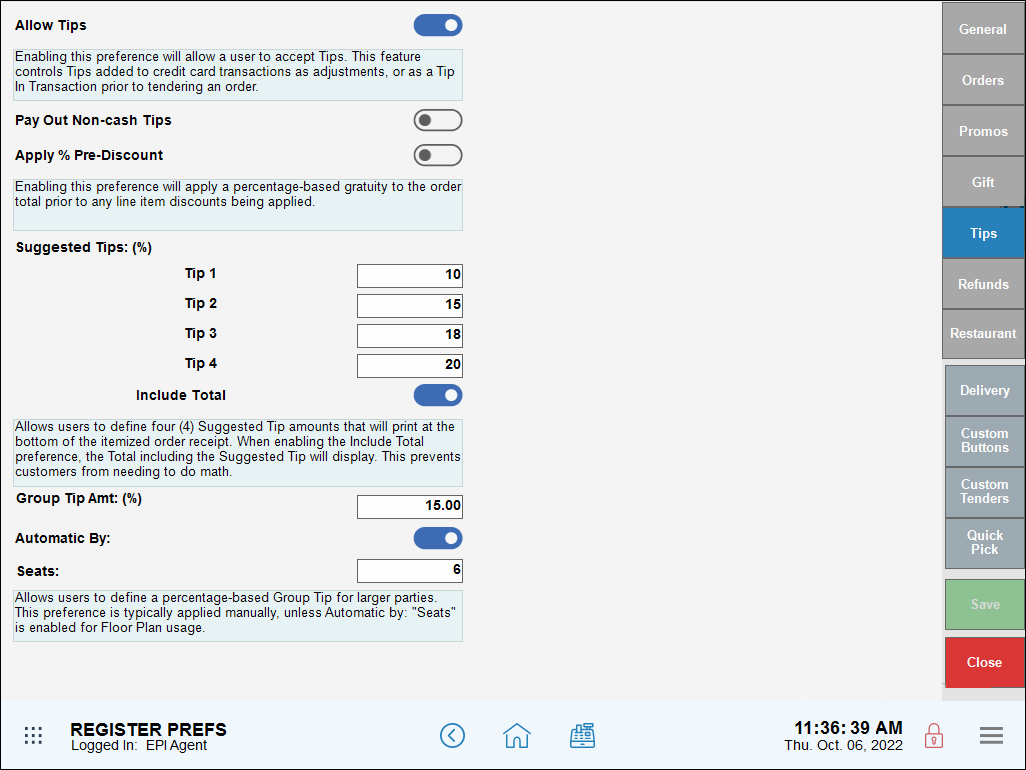Click the Suggested Tip amounts description
The image size is (1026, 770).
pyautogui.click(x=238, y=453)
